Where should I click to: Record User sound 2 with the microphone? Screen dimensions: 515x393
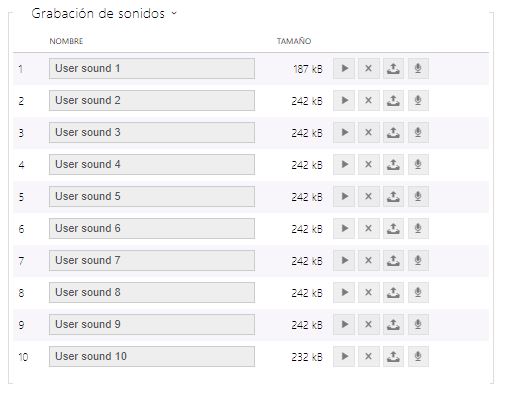click(418, 101)
